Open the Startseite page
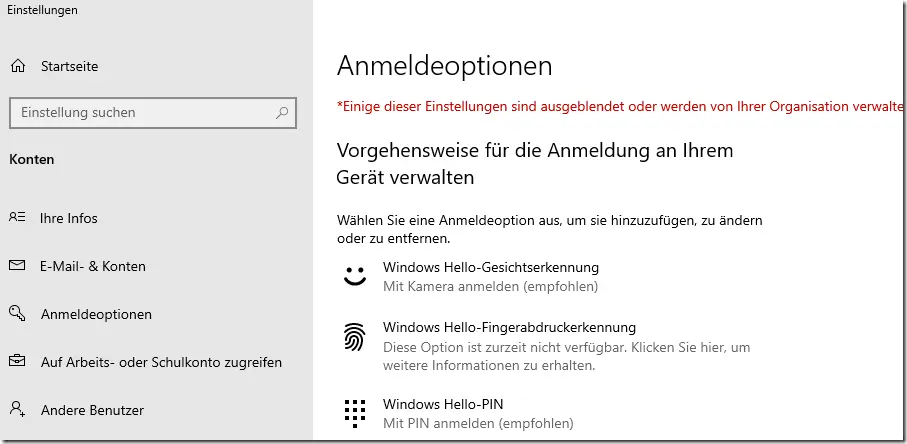Image resolution: width=907 pixels, height=444 pixels. pos(69,66)
